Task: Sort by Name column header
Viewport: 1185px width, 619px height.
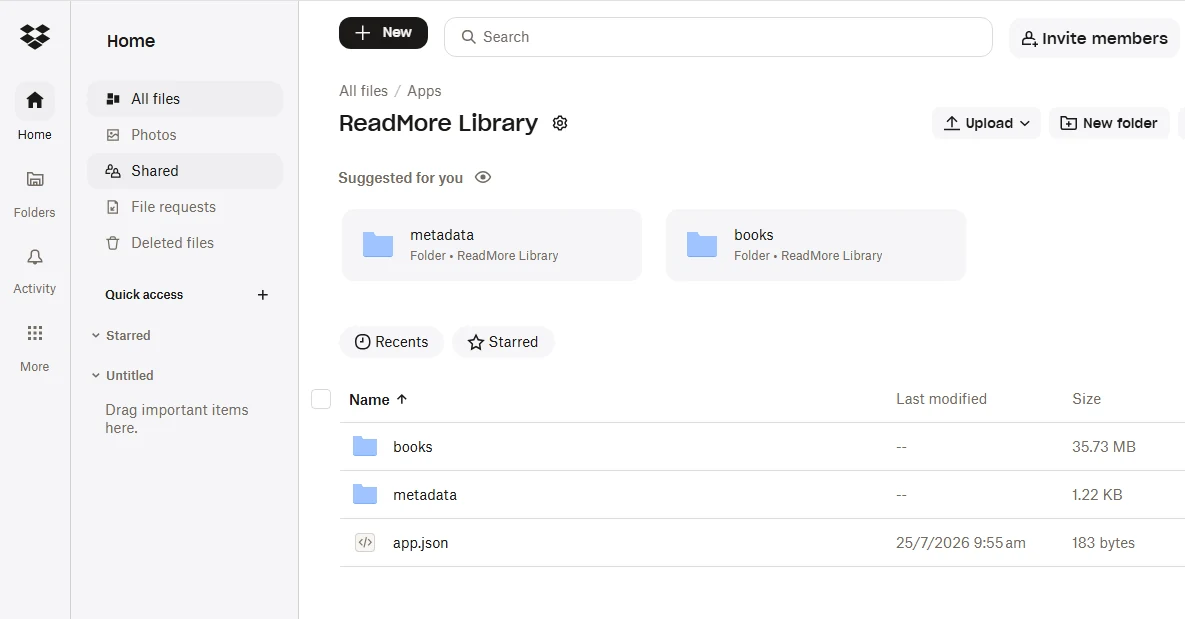Action: pos(378,400)
